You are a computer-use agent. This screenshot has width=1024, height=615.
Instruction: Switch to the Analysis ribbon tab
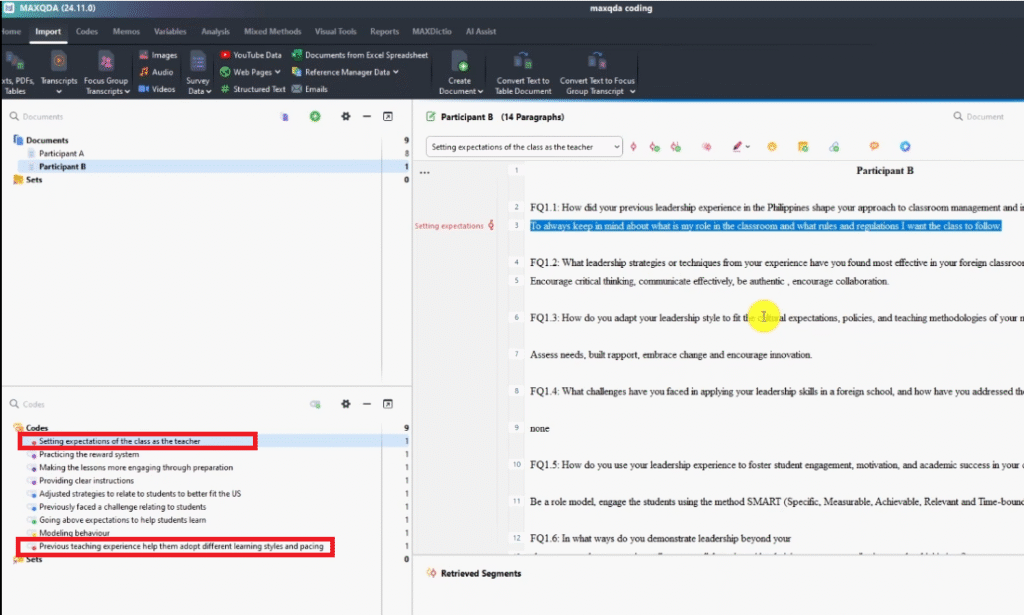click(x=215, y=32)
